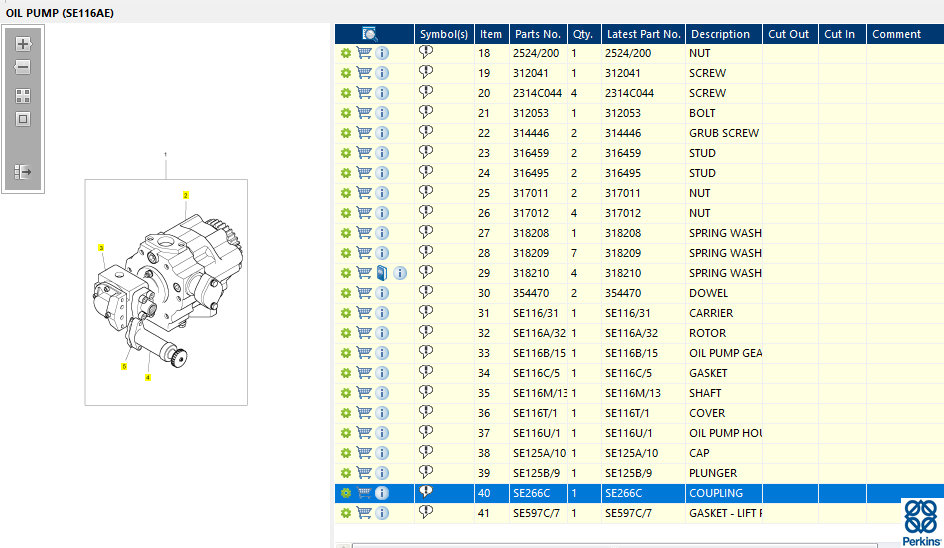This screenshot has width=944, height=548.
Task: Add item 41 GASKET to cart
Action: pyautogui.click(x=364, y=513)
